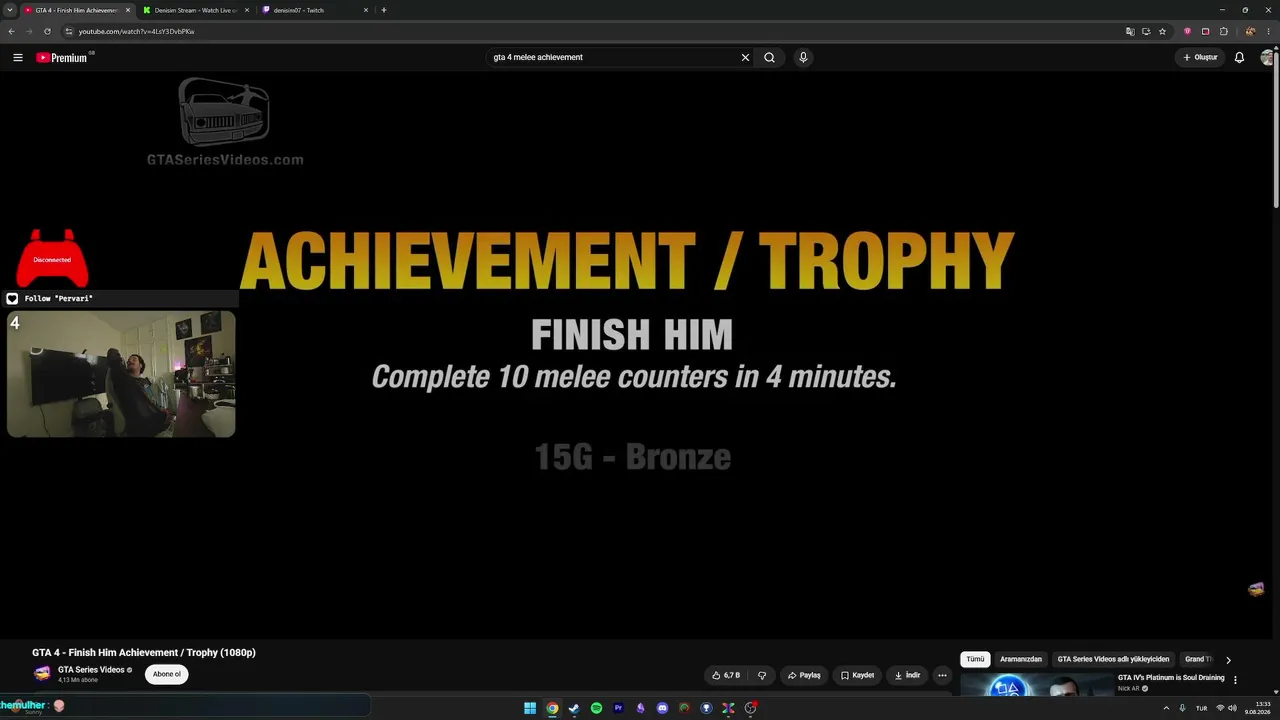
Task: Click the video player area
Action: click(x=634, y=355)
